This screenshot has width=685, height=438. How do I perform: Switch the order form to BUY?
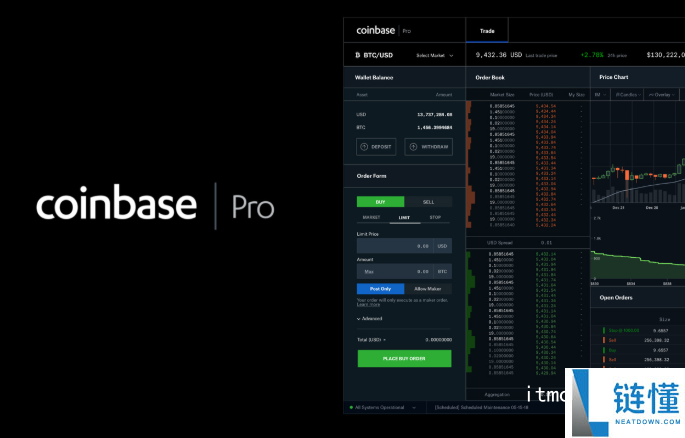coord(381,202)
